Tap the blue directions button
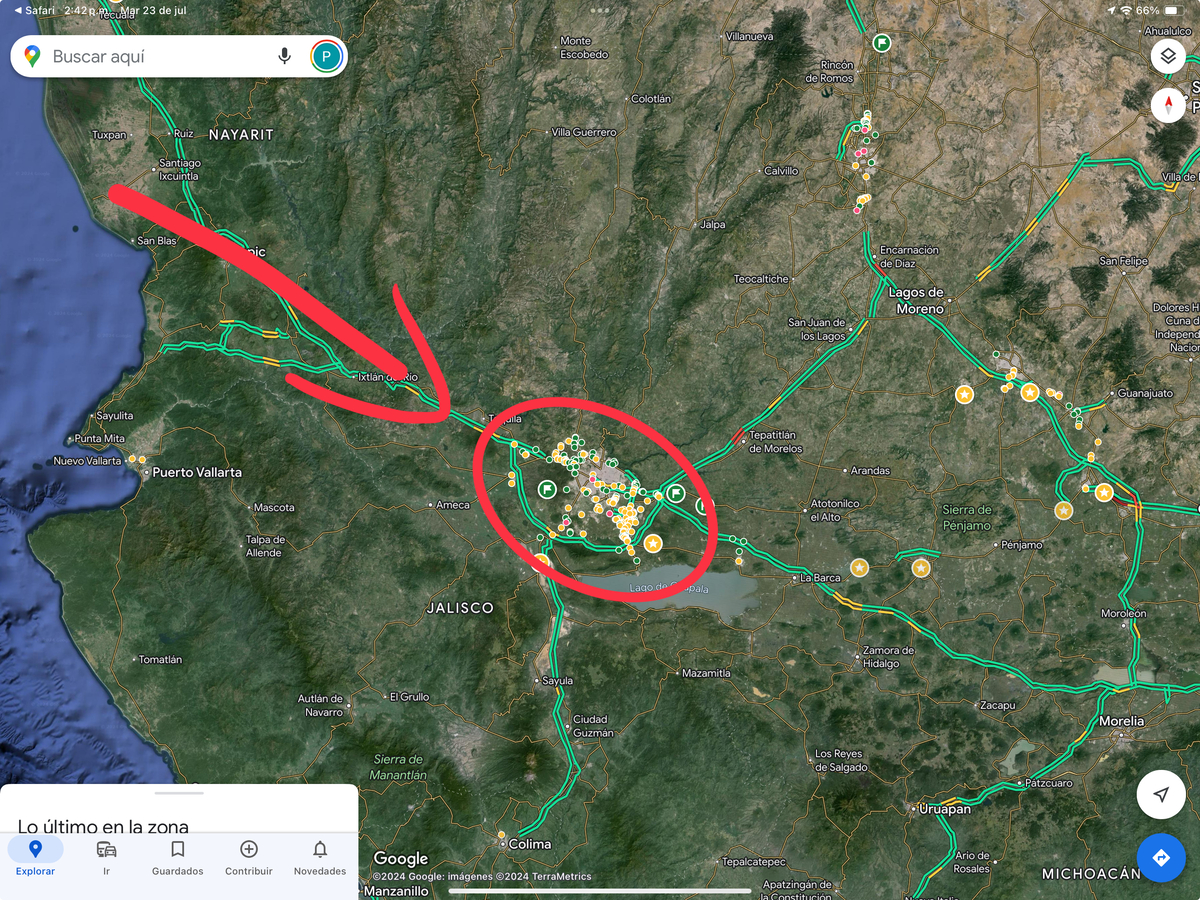 click(x=1161, y=858)
